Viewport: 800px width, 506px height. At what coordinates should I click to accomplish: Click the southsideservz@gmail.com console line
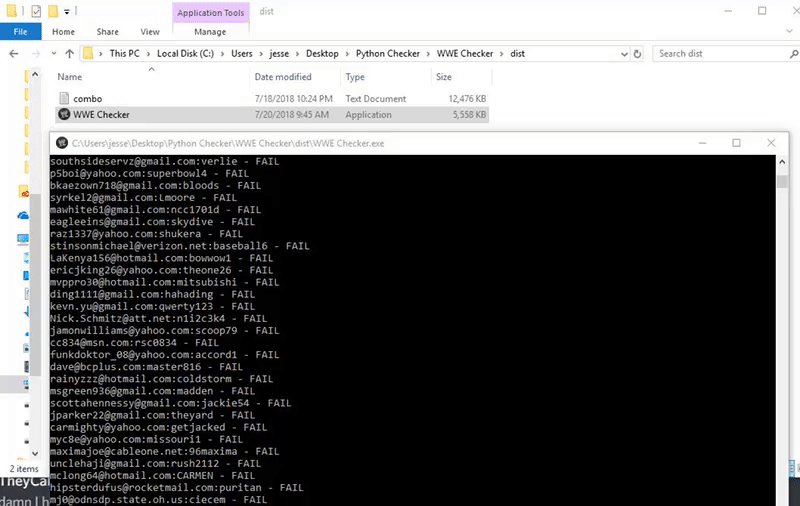[164, 161]
